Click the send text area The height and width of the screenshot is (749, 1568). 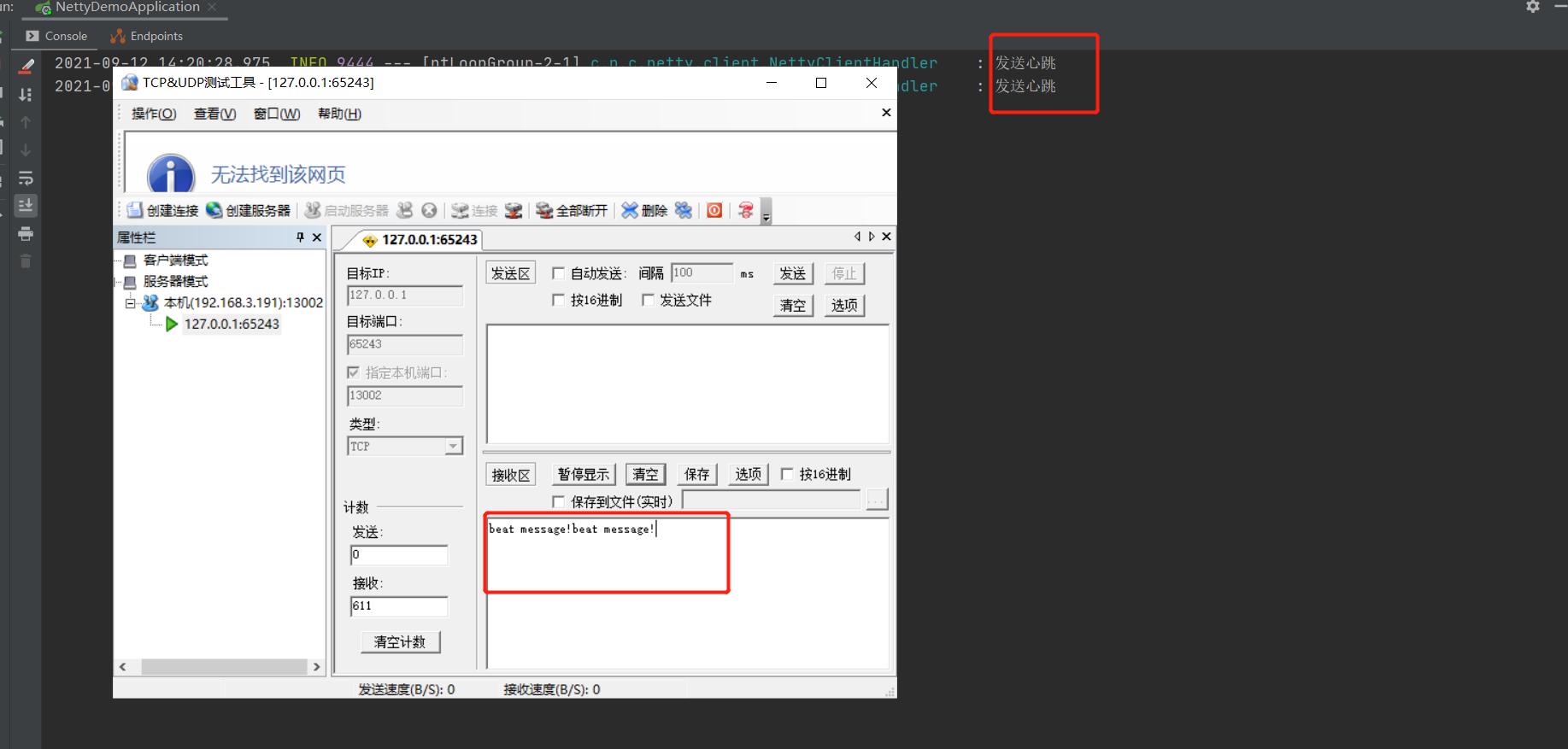coord(688,383)
